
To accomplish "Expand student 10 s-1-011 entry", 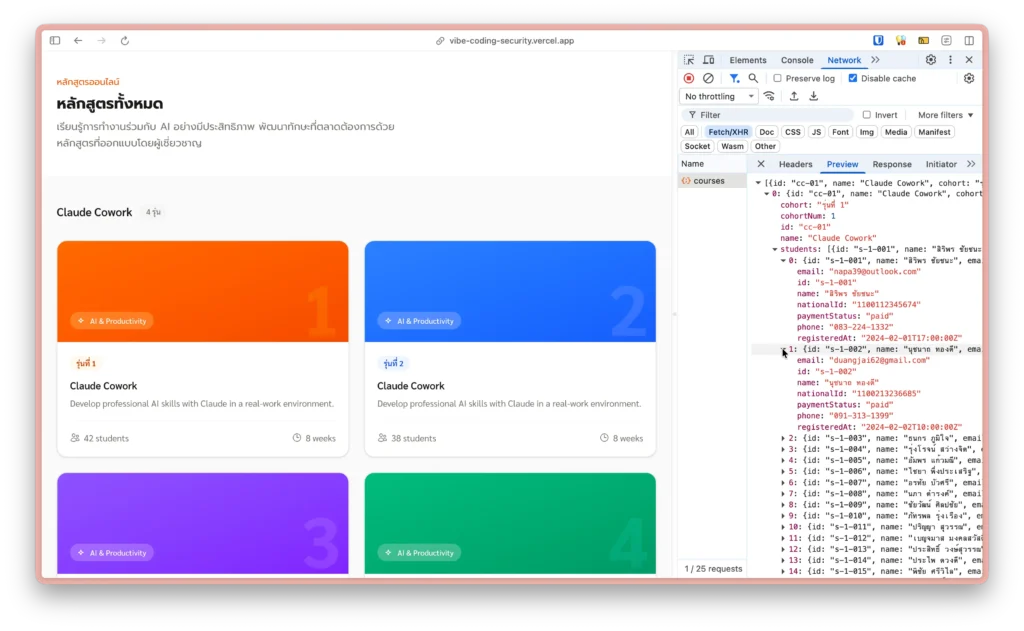I will [x=784, y=527].
